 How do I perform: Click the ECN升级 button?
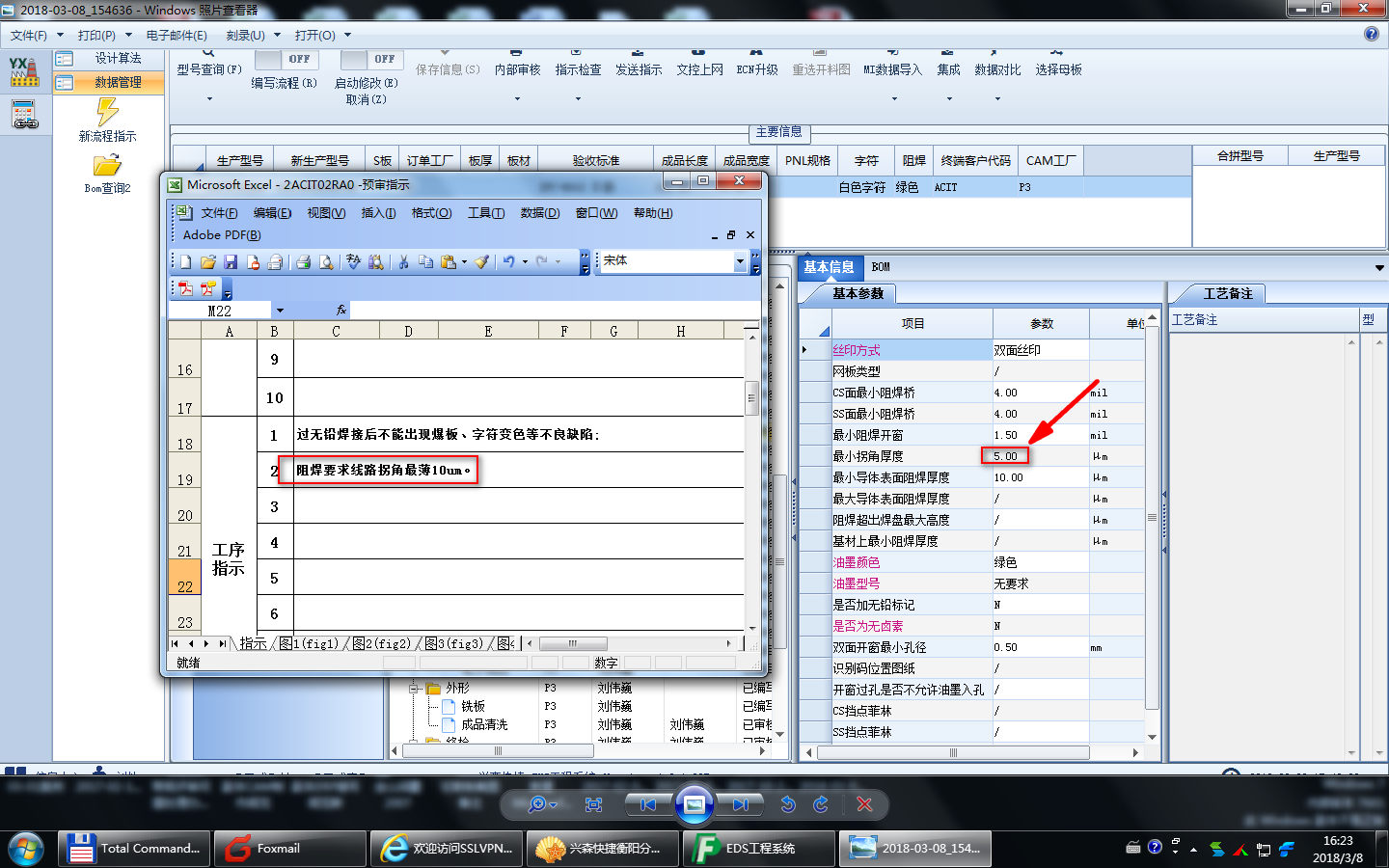click(757, 69)
